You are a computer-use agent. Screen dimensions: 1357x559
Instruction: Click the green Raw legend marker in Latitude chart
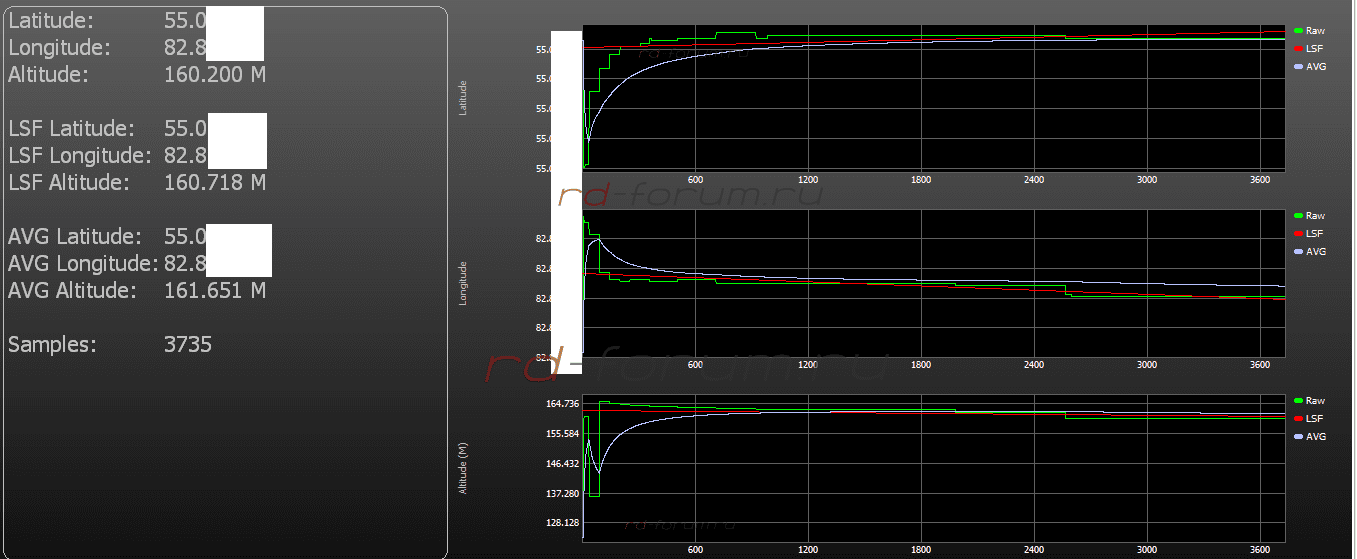pyautogui.click(x=1297, y=31)
